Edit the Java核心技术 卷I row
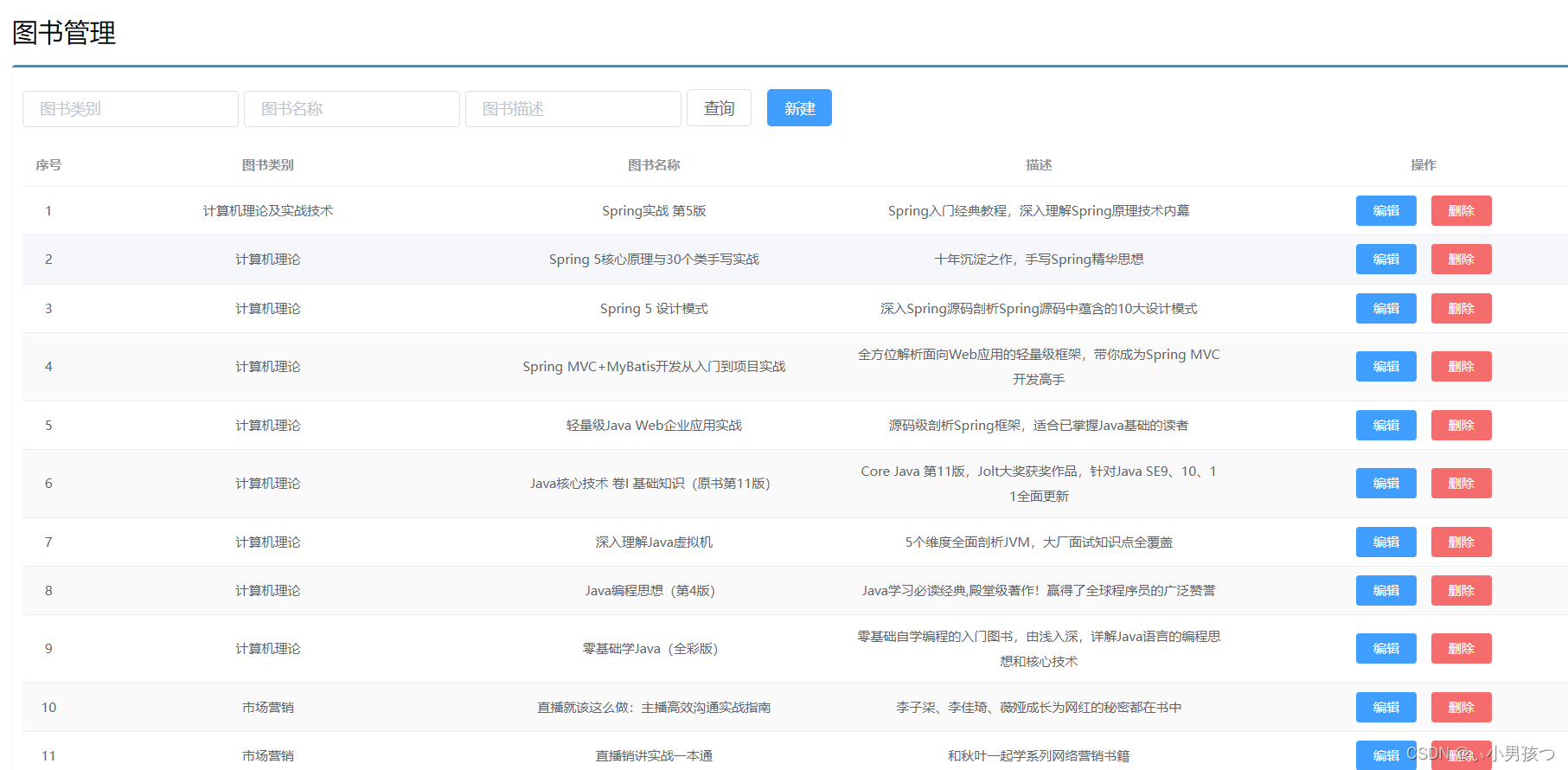Screen dimensions: 1568x770 tap(1386, 484)
